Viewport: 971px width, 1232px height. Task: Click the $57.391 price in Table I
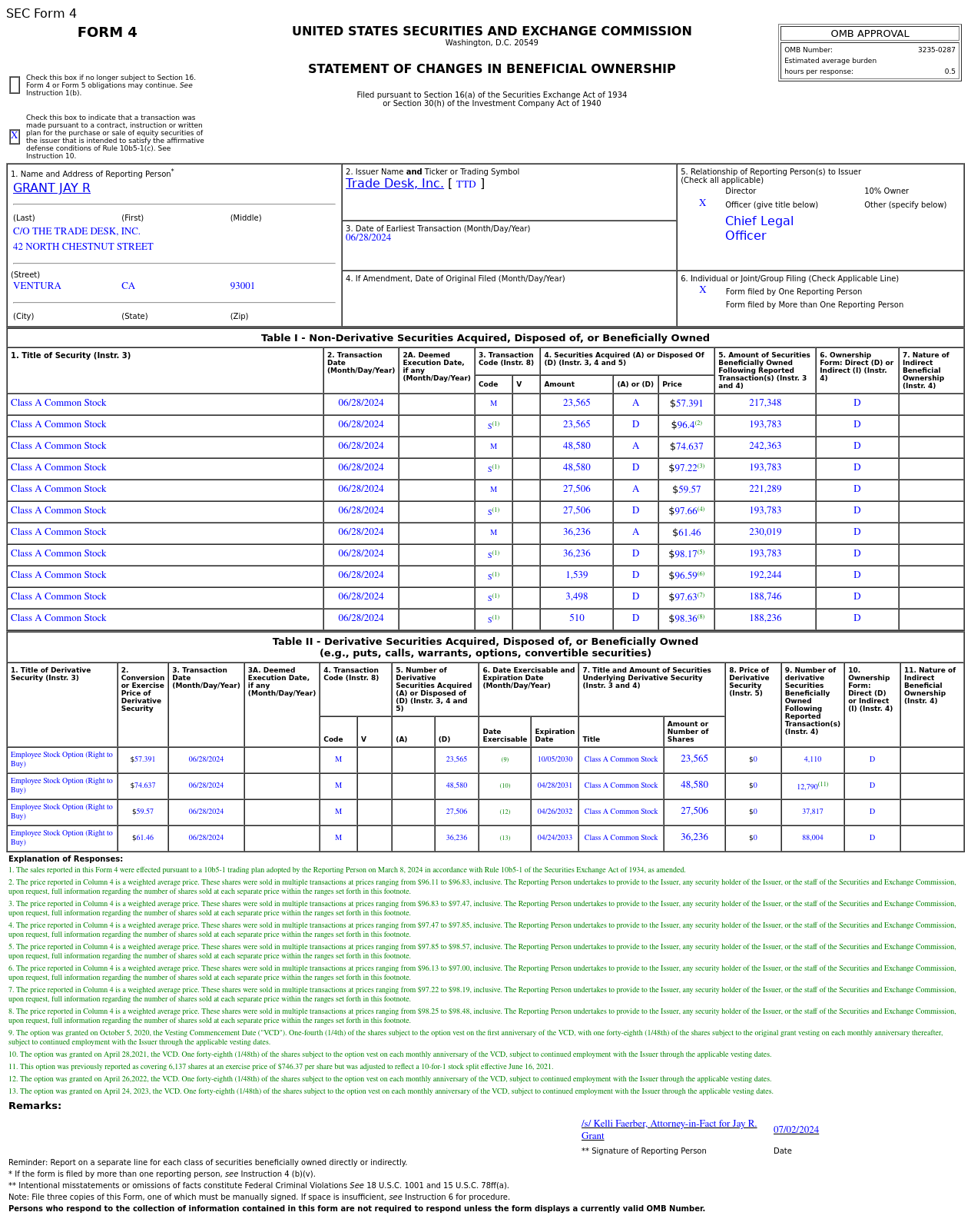click(x=686, y=403)
